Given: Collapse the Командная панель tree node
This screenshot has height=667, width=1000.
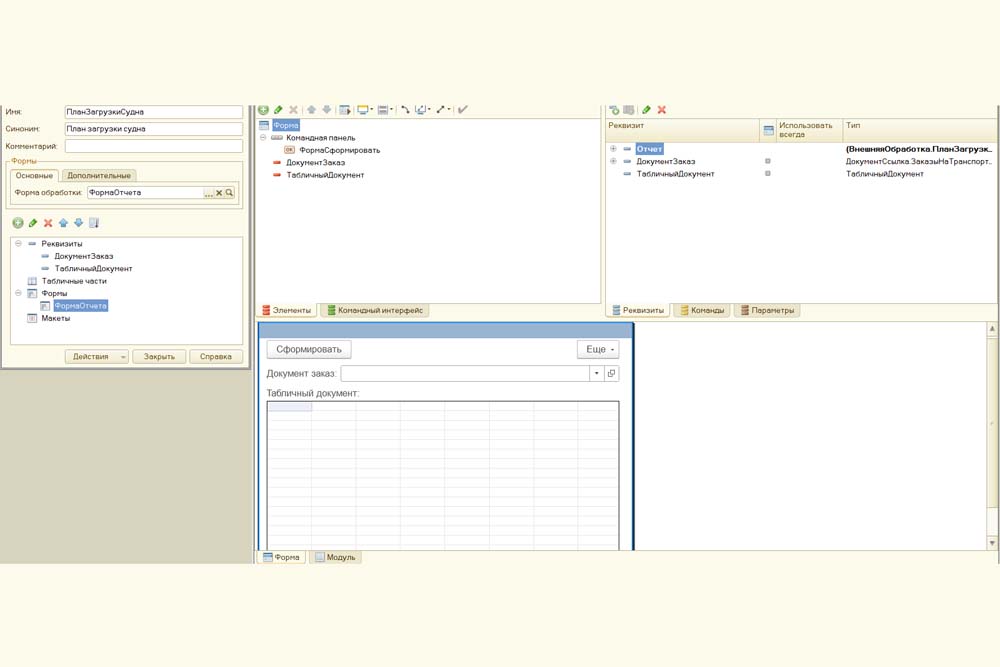Looking at the screenshot, I should [264, 138].
